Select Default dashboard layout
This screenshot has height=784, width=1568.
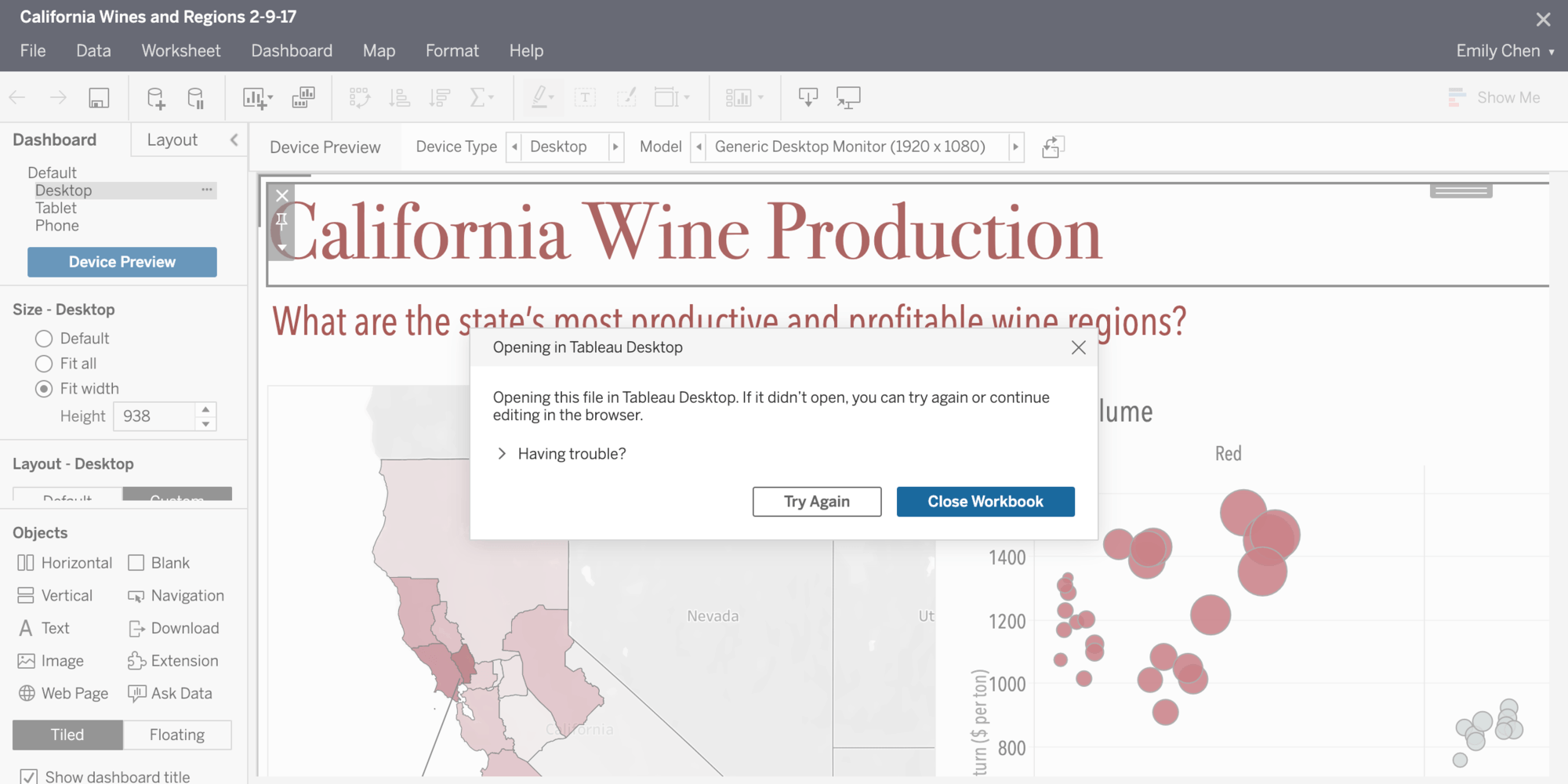pyautogui.click(x=52, y=172)
